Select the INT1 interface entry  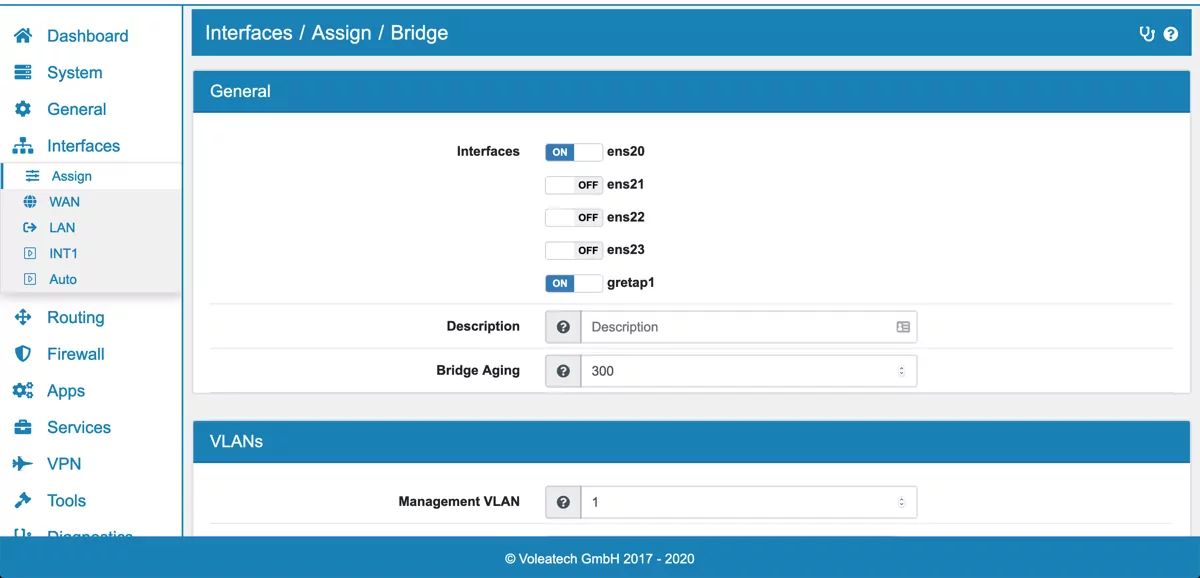tap(65, 253)
